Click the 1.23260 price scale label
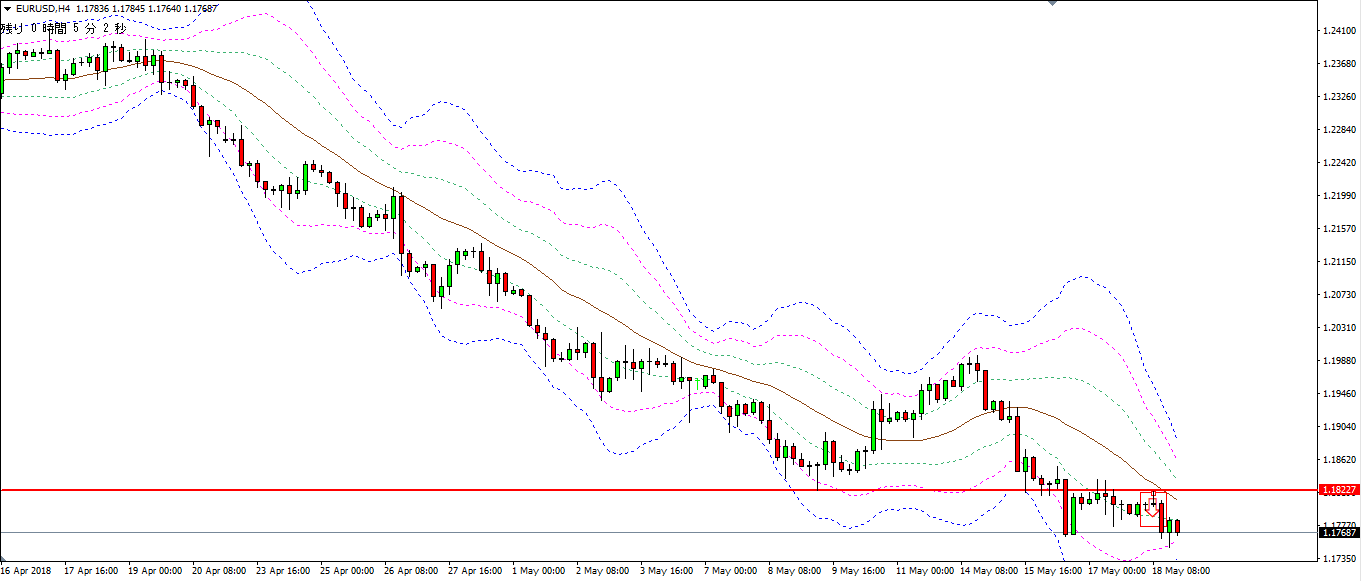 click(1338, 97)
